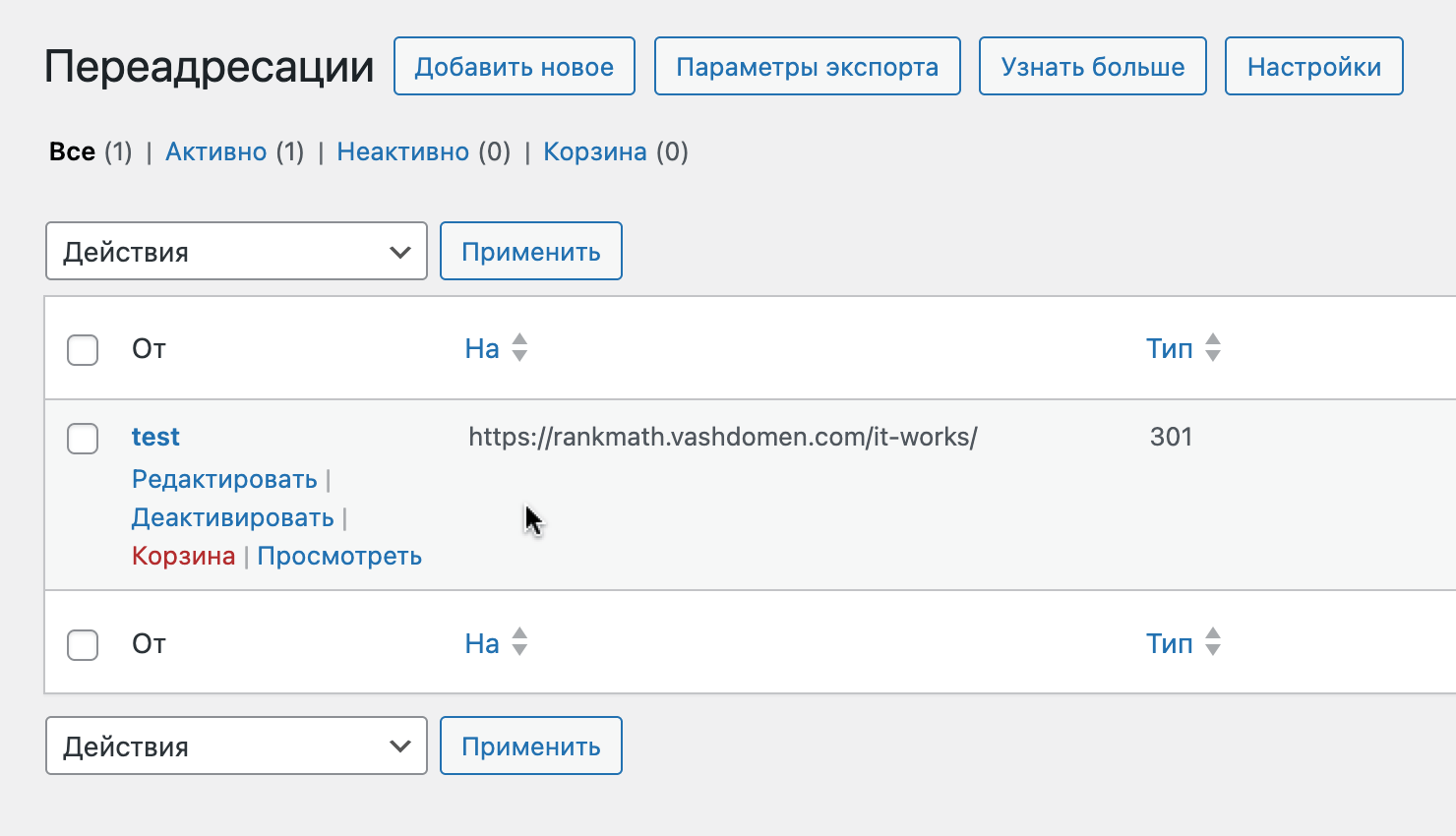Open top Действия bulk dropdown

coord(236,251)
